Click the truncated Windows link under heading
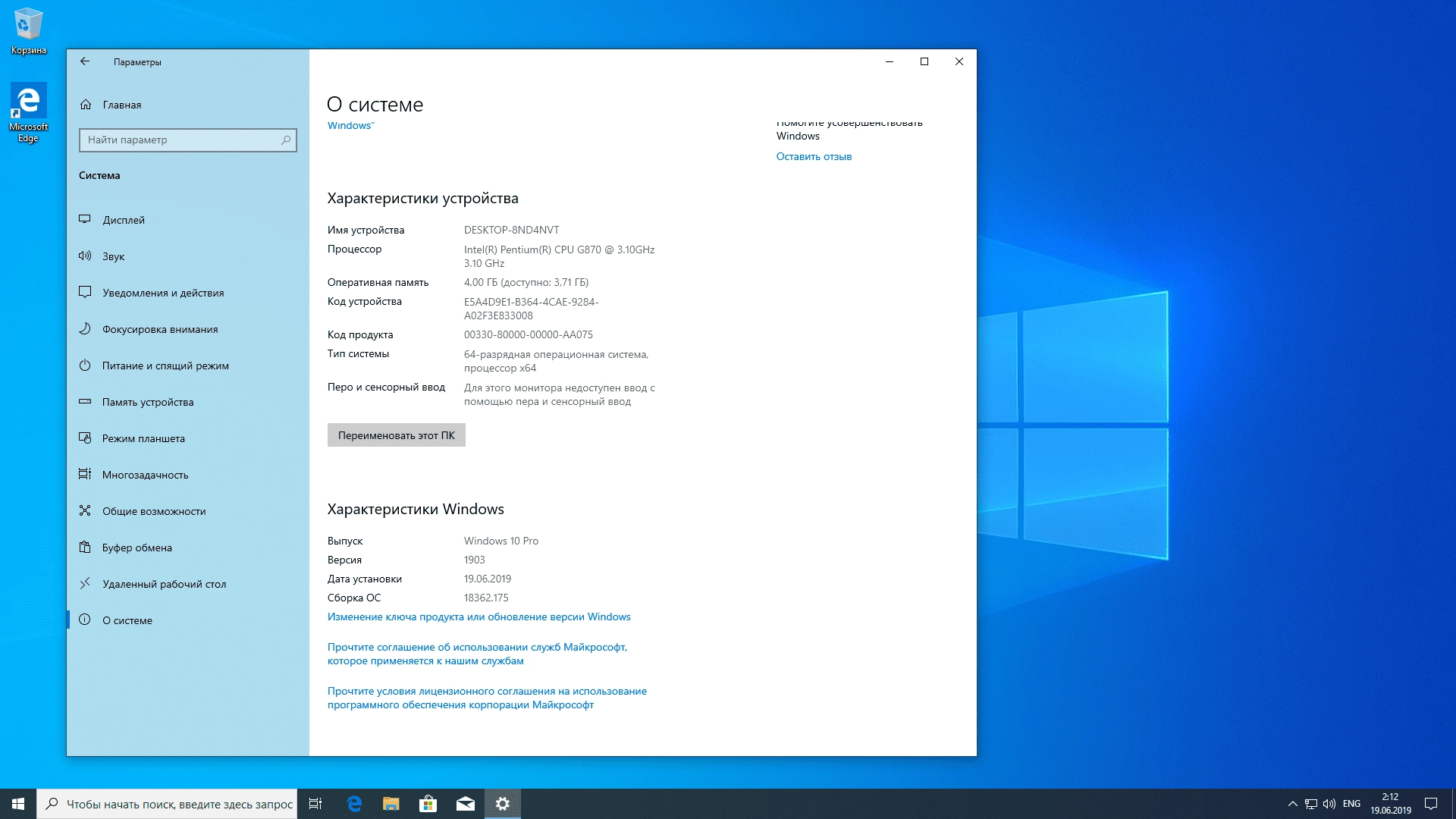This screenshot has height=819, width=1456. (350, 126)
